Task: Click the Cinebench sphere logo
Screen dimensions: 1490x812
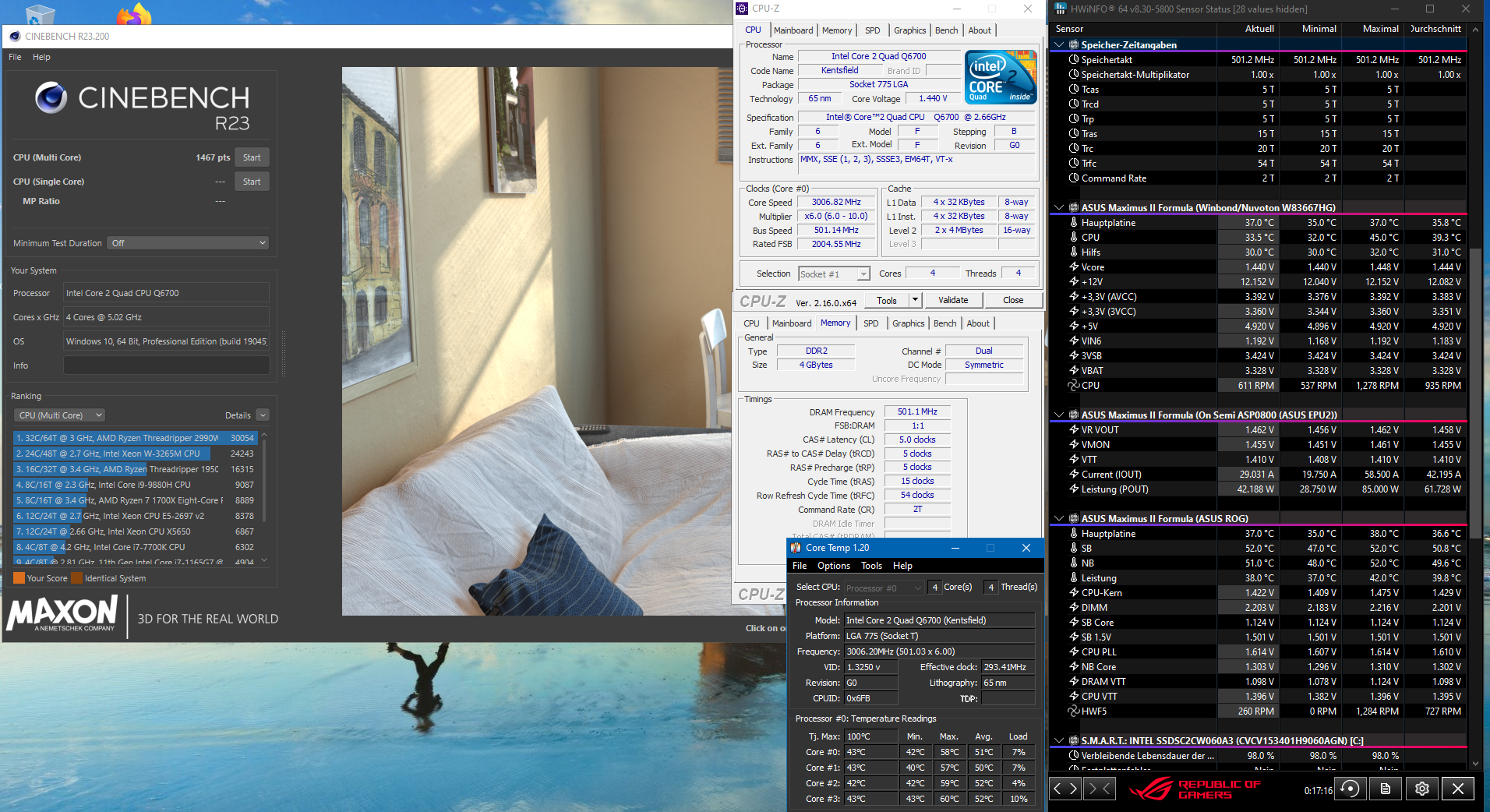Action: [x=51, y=98]
